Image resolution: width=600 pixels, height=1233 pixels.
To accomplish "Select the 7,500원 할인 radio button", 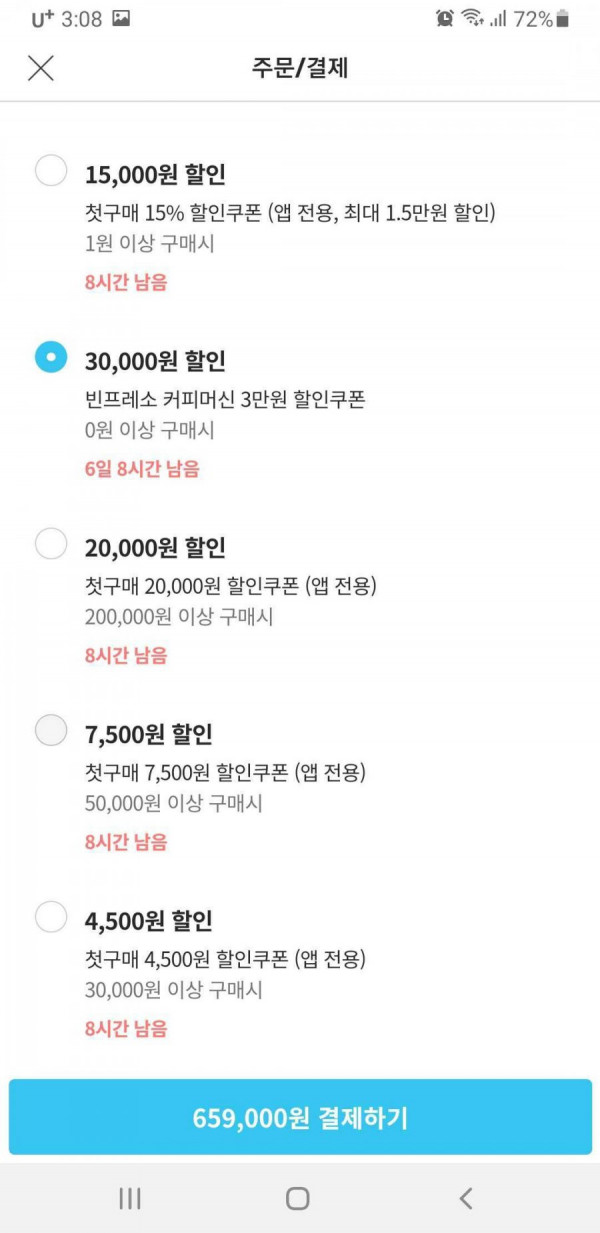I will click(x=51, y=731).
